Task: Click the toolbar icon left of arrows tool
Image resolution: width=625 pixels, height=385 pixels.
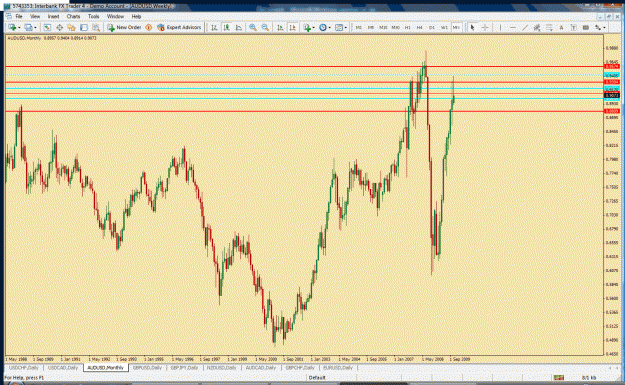Action: [x=586, y=28]
